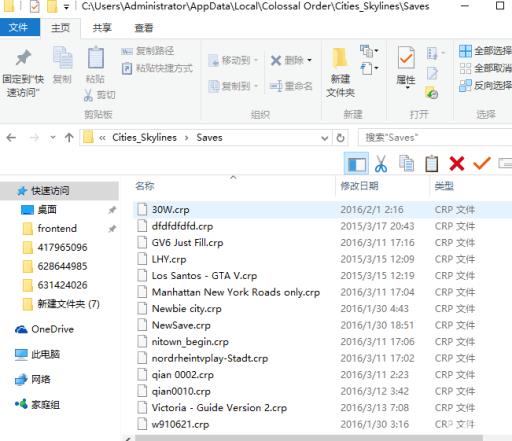Click the History icon in Open group

tap(432, 93)
